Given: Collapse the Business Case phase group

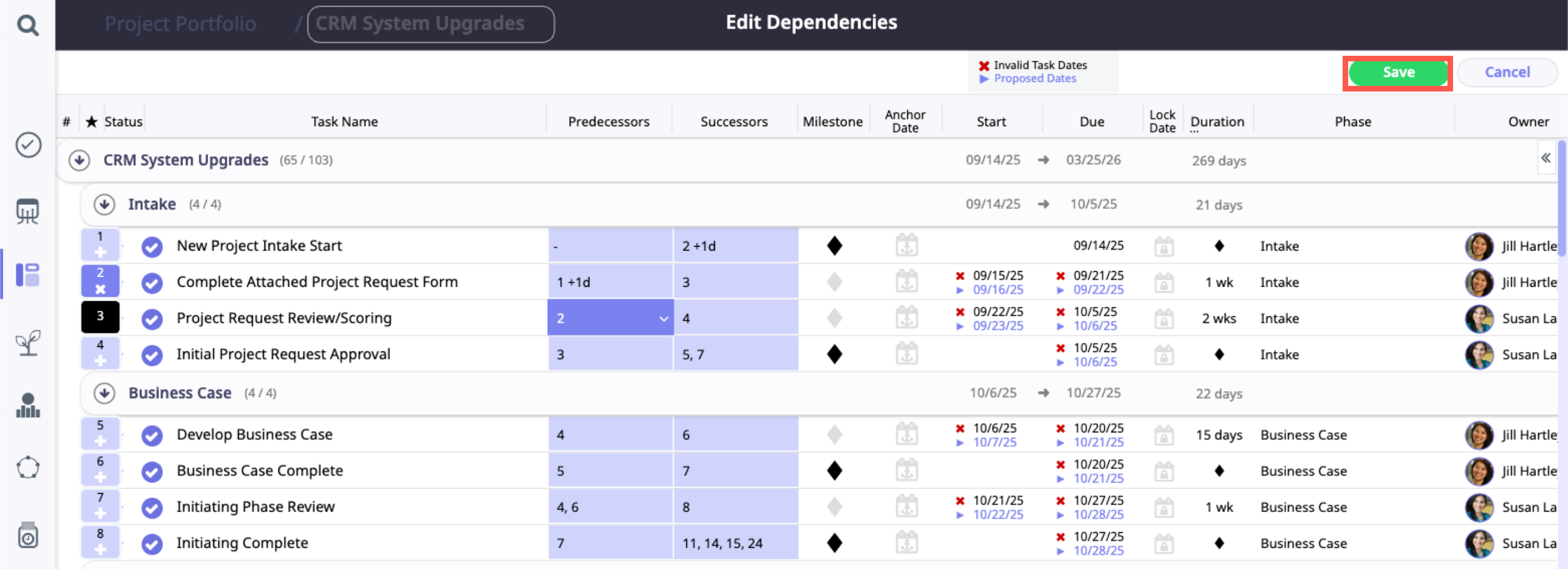Looking at the screenshot, I should [105, 394].
